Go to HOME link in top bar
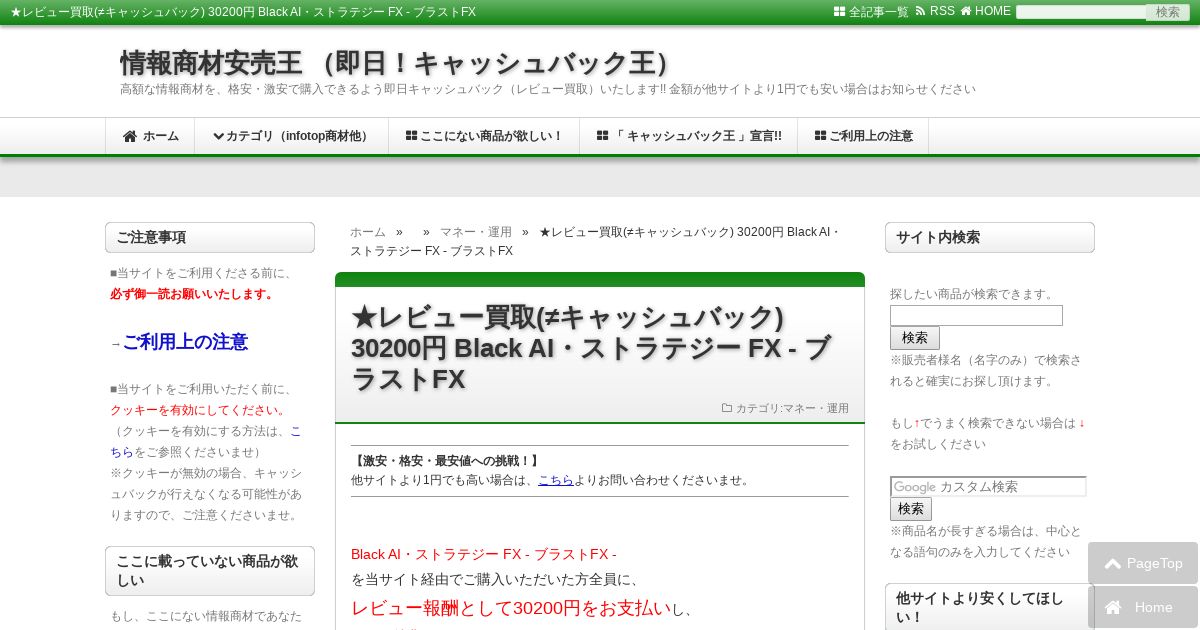 click(x=993, y=11)
